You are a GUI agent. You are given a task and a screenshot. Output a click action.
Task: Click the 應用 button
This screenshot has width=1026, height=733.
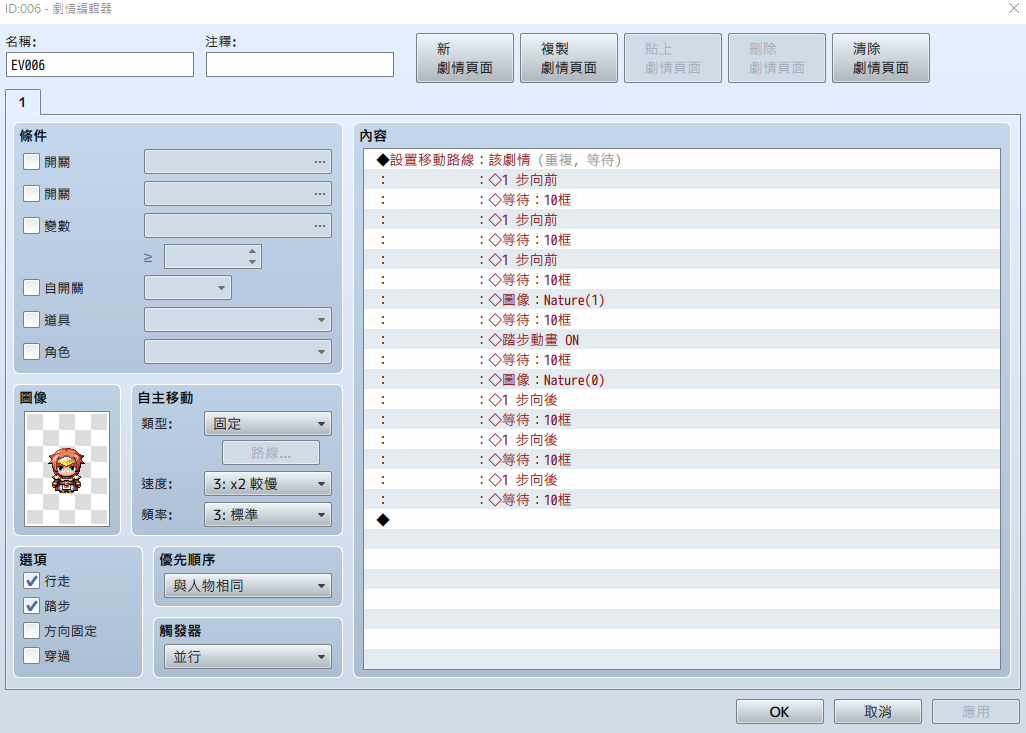976,711
